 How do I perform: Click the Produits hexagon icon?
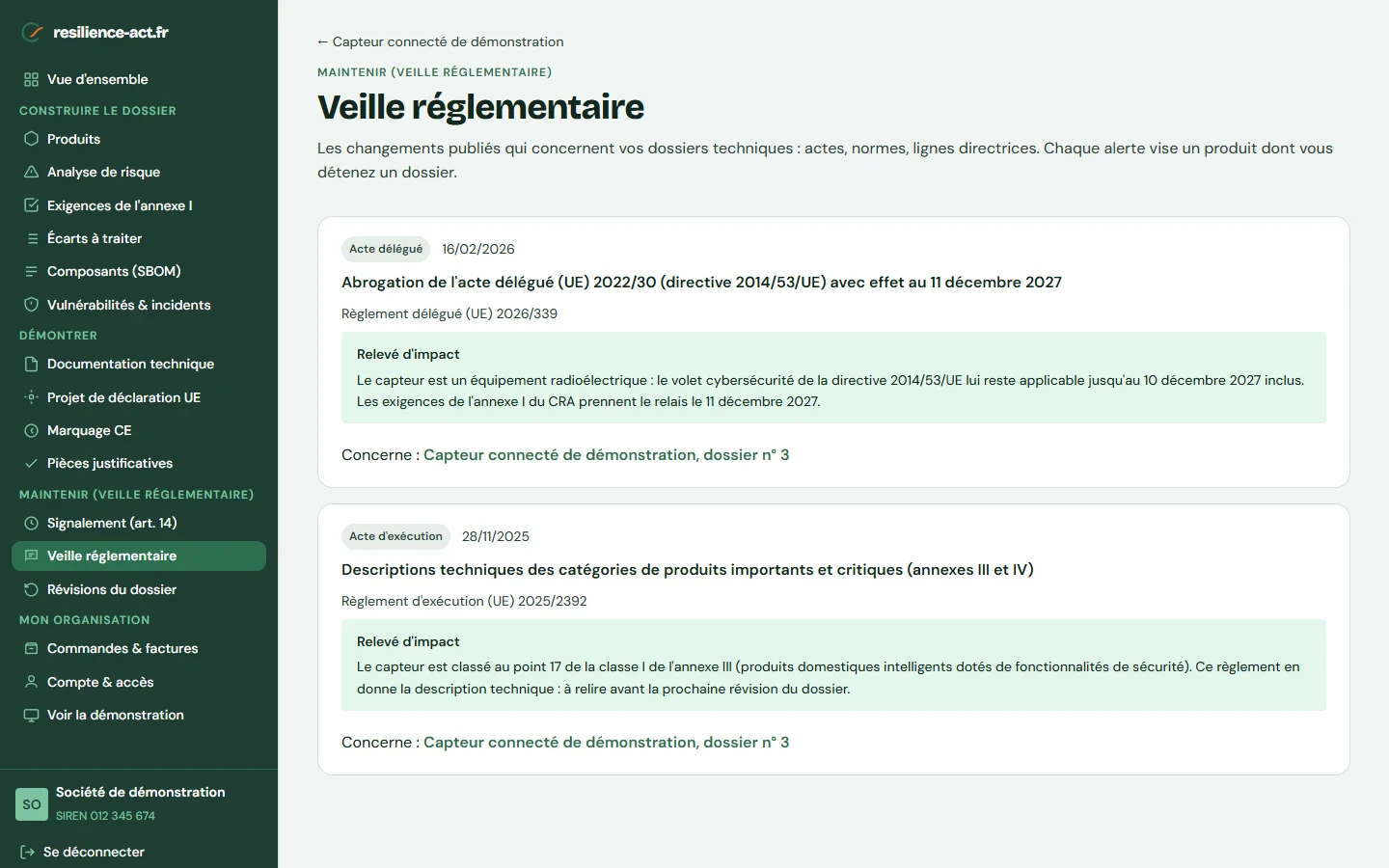click(x=31, y=139)
